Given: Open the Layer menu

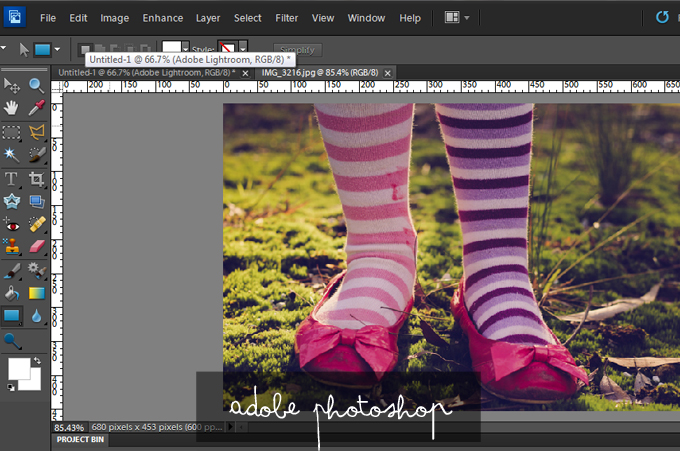Looking at the screenshot, I should [208, 18].
